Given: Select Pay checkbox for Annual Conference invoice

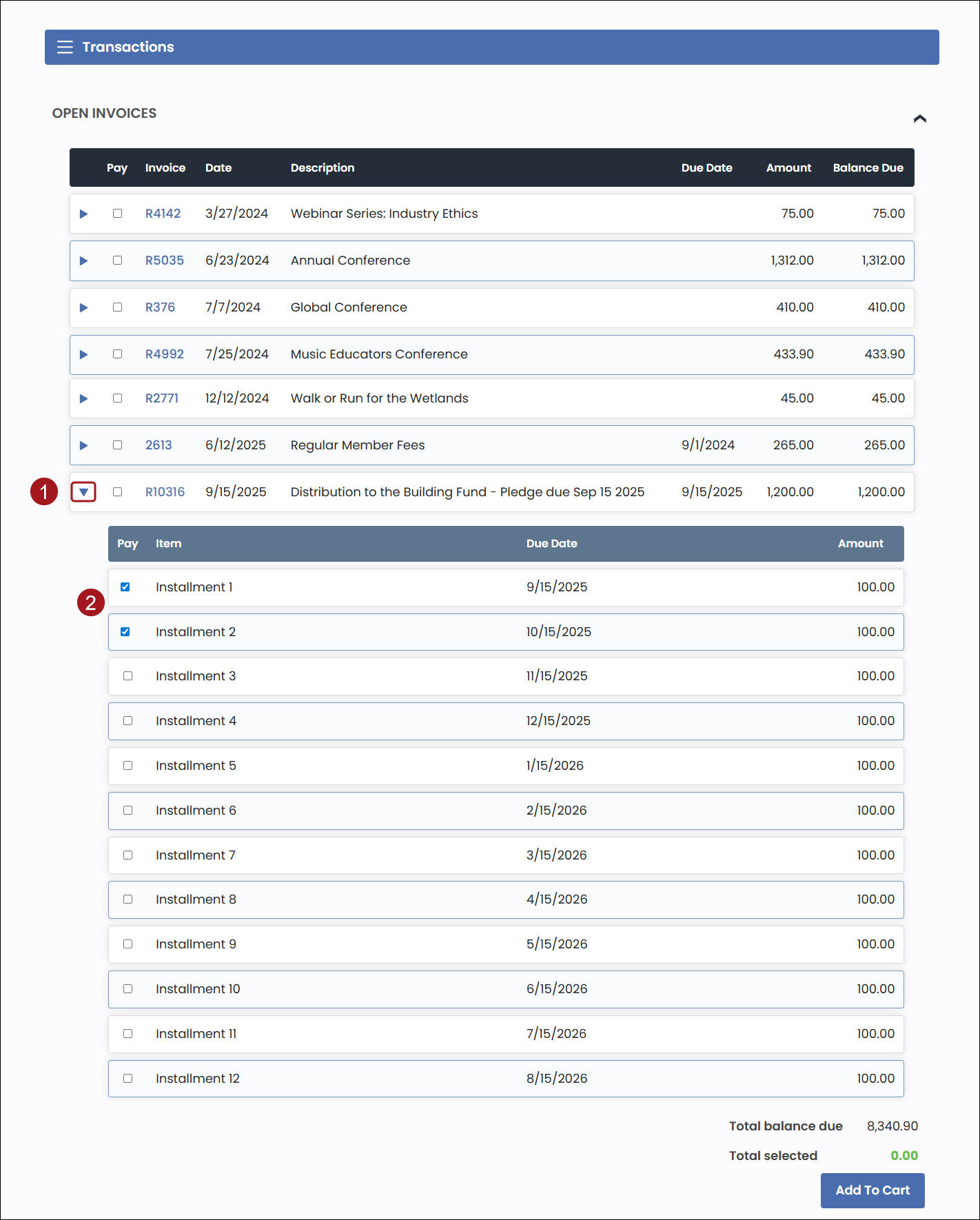Looking at the screenshot, I should [117, 261].
